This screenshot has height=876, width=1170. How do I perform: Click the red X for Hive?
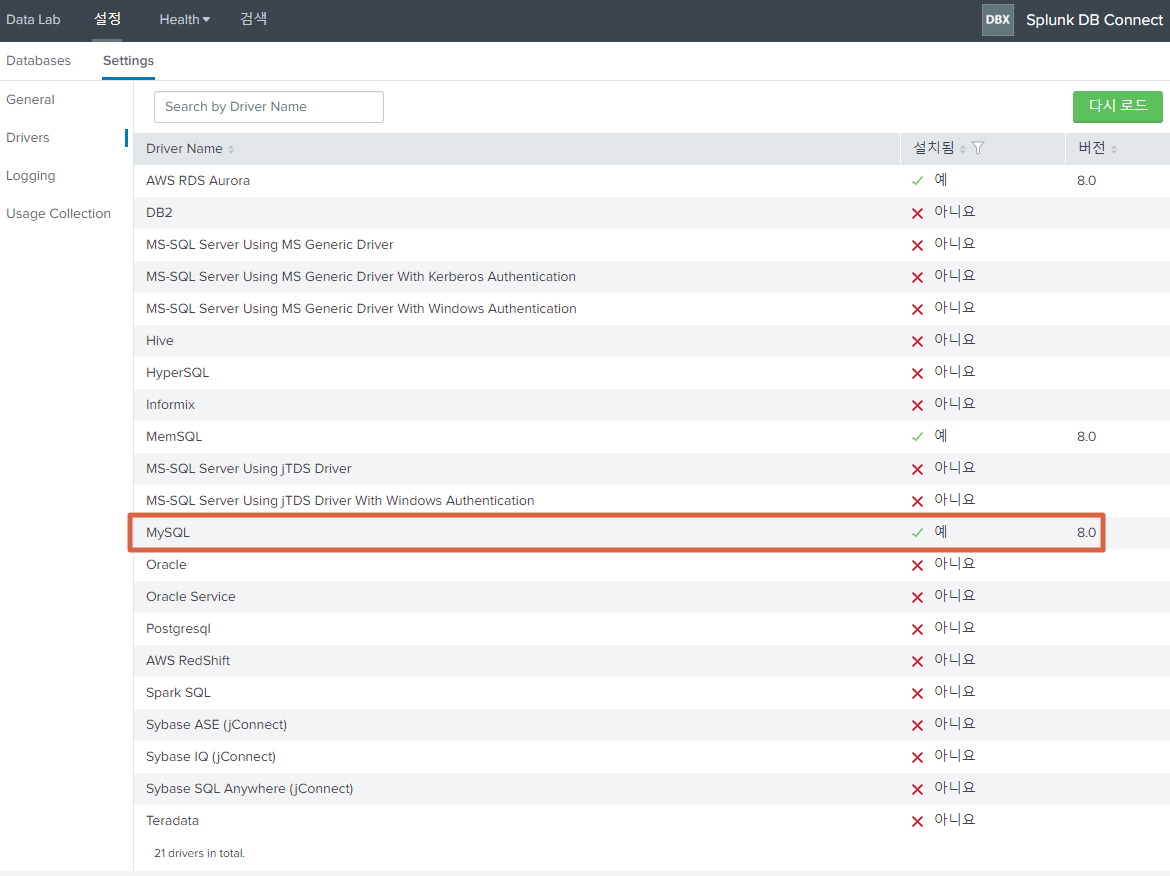click(x=918, y=341)
